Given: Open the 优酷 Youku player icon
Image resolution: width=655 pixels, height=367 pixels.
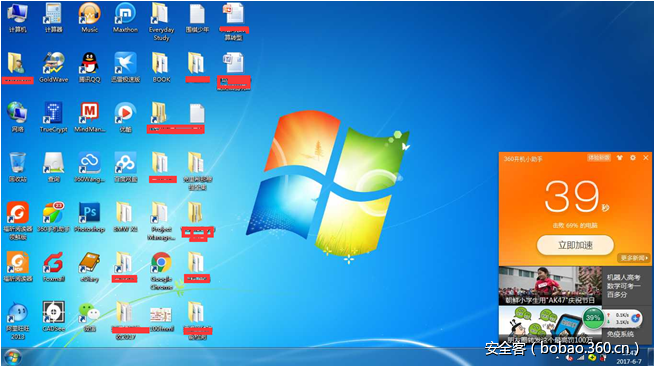Looking at the screenshot, I should coord(125,117).
